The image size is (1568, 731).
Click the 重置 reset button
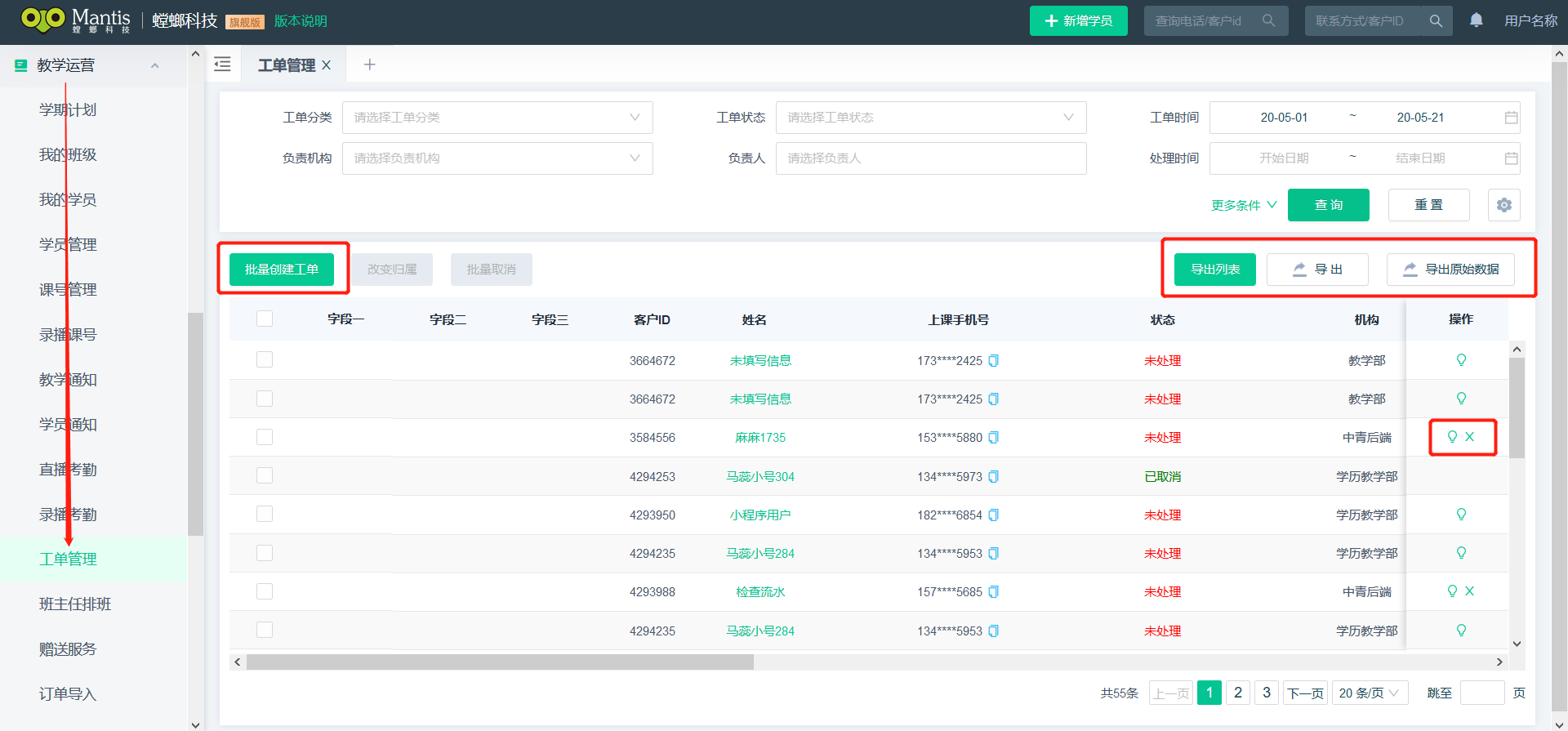click(x=1429, y=205)
